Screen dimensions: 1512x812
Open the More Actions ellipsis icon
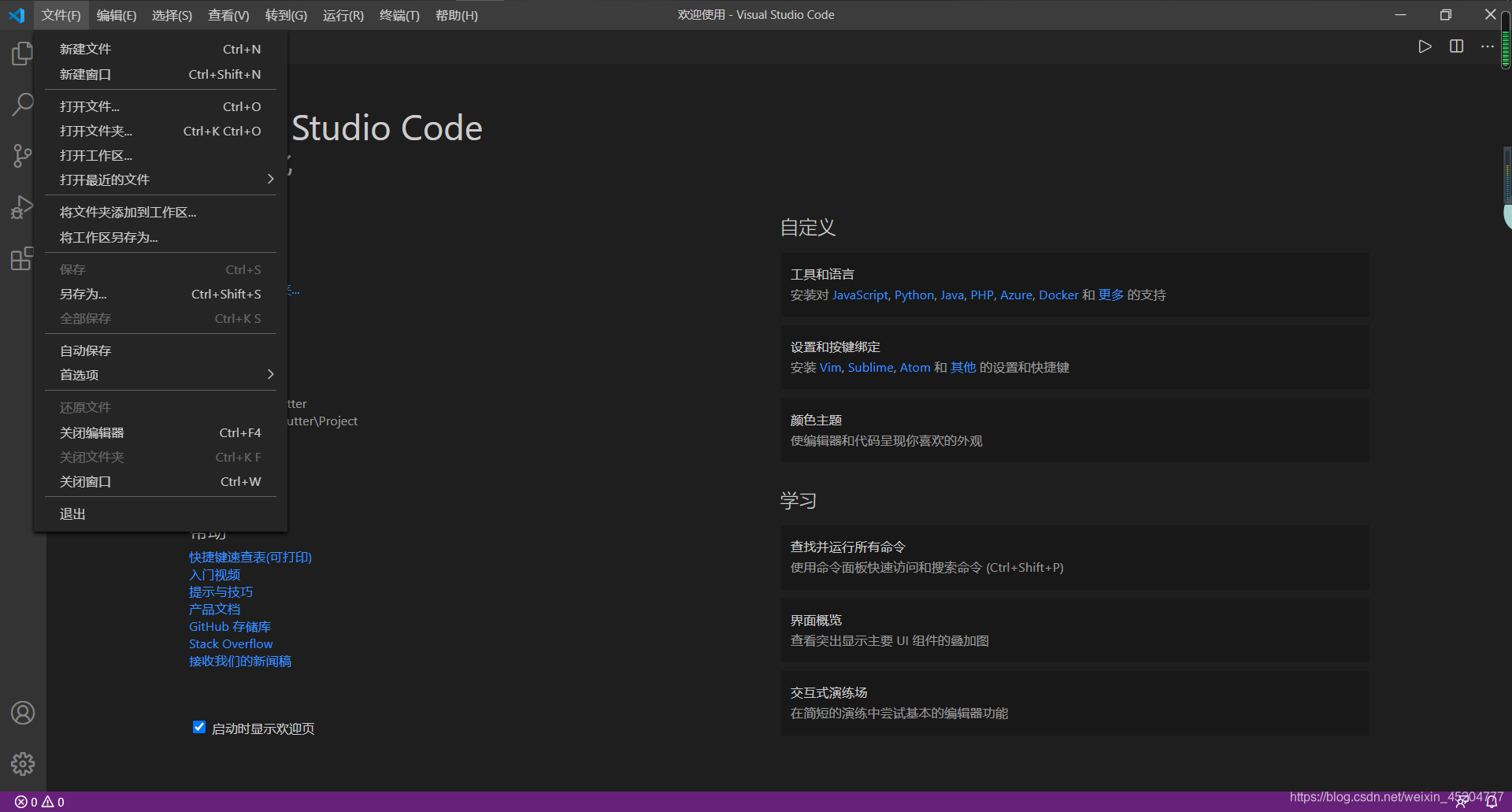click(1487, 46)
